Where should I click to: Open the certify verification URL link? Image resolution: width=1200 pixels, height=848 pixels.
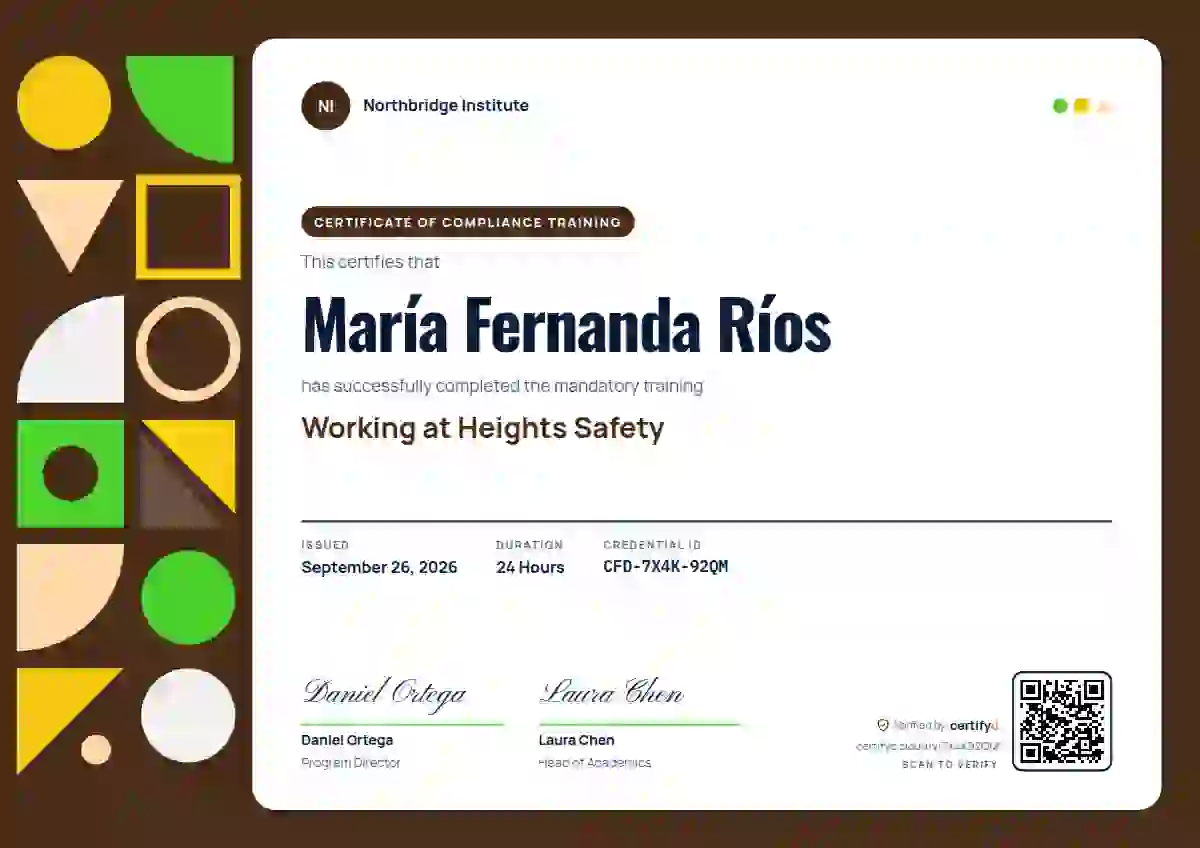928,746
